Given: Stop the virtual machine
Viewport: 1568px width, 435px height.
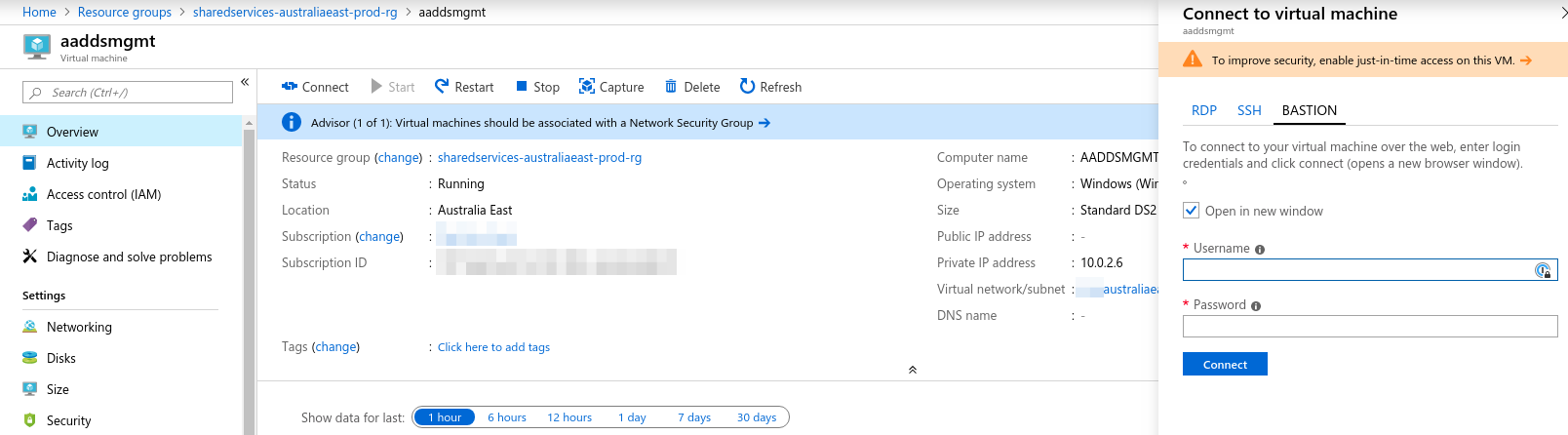Looking at the screenshot, I should pyautogui.click(x=537, y=87).
